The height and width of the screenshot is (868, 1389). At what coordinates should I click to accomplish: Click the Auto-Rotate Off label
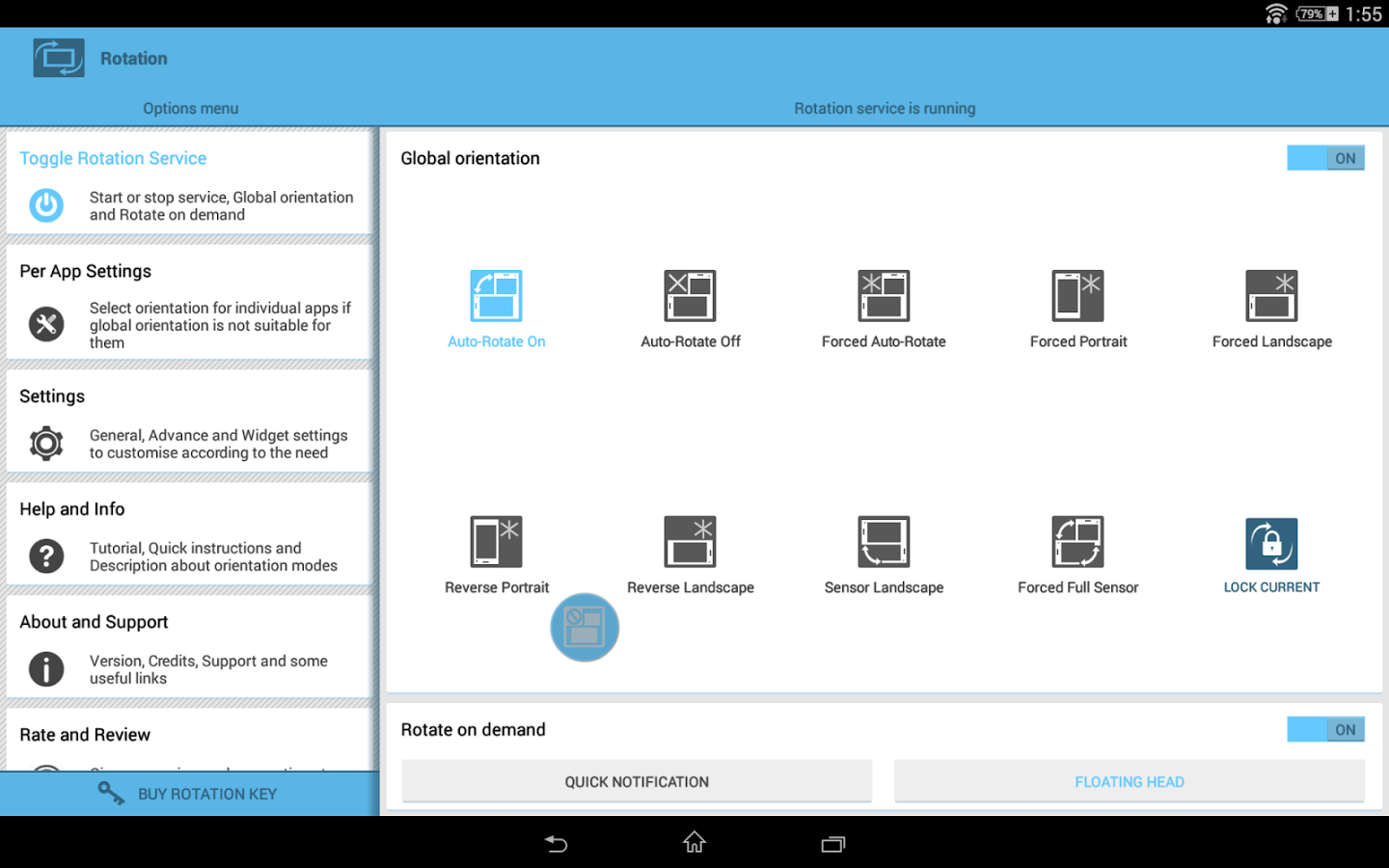pyautogui.click(x=690, y=341)
